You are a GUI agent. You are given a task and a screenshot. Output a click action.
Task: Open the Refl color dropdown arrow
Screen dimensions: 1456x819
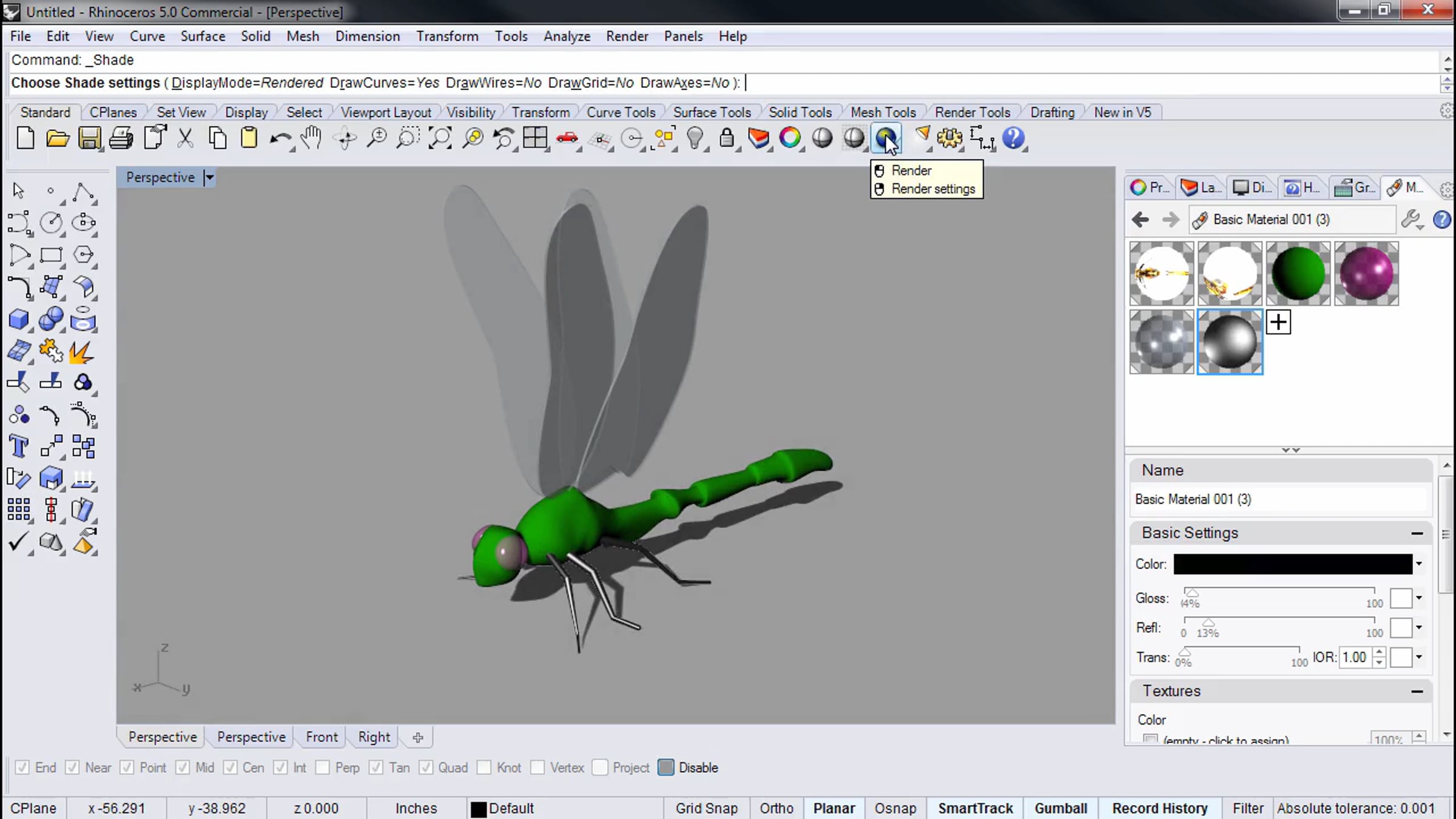[1419, 627]
